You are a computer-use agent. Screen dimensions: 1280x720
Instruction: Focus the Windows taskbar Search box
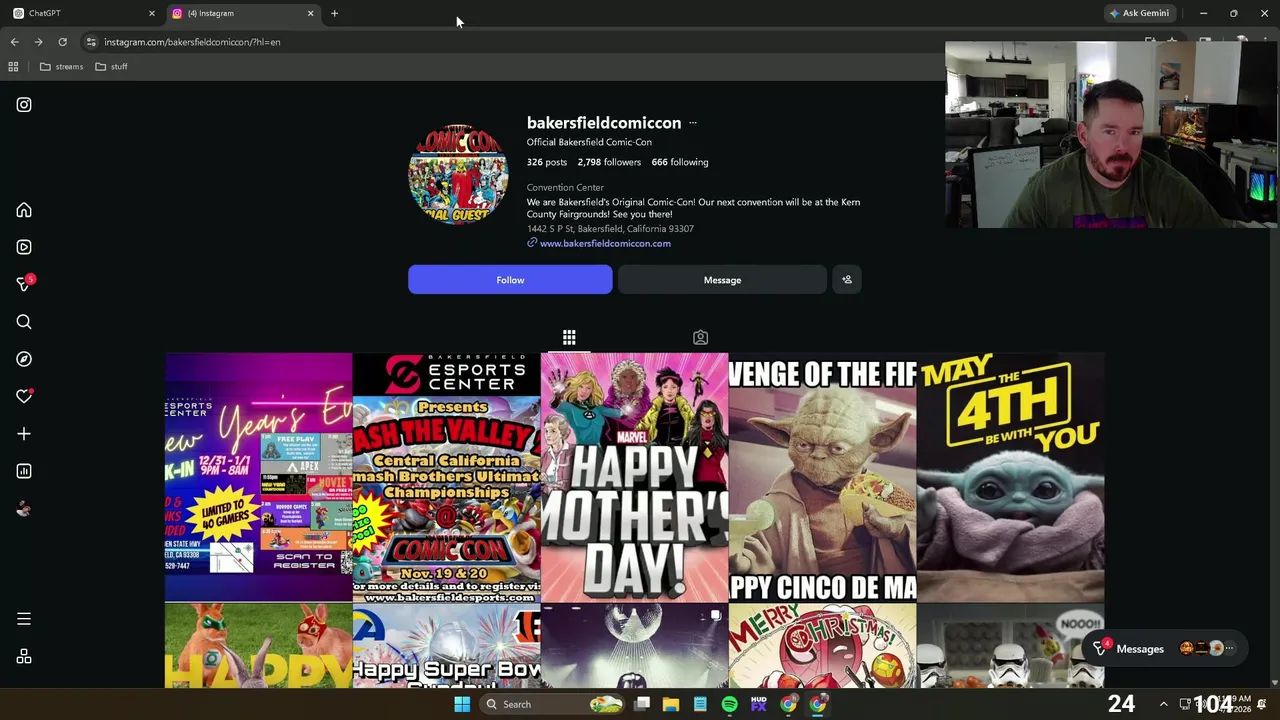[x=550, y=704]
